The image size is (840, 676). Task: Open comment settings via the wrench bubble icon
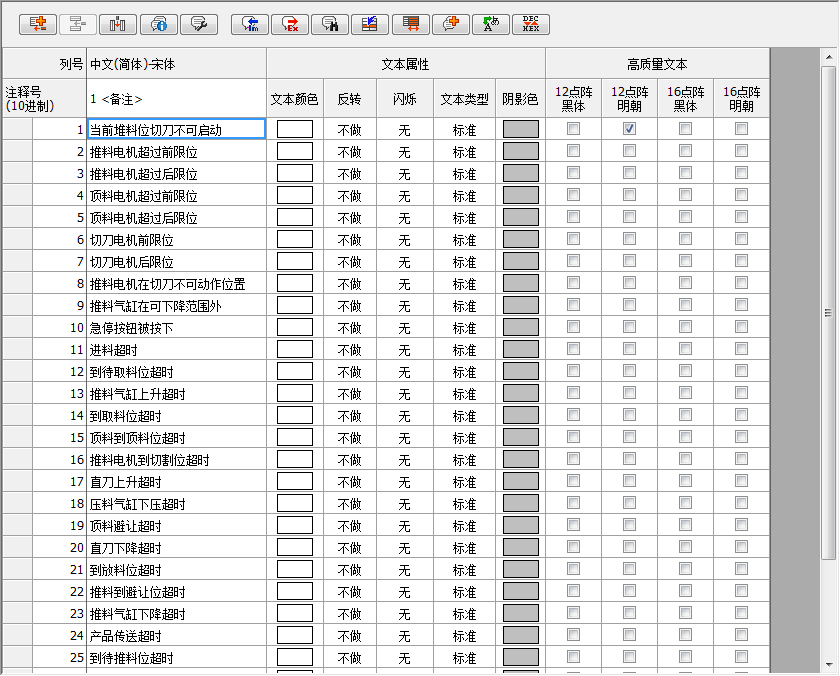[x=199, y=24]
